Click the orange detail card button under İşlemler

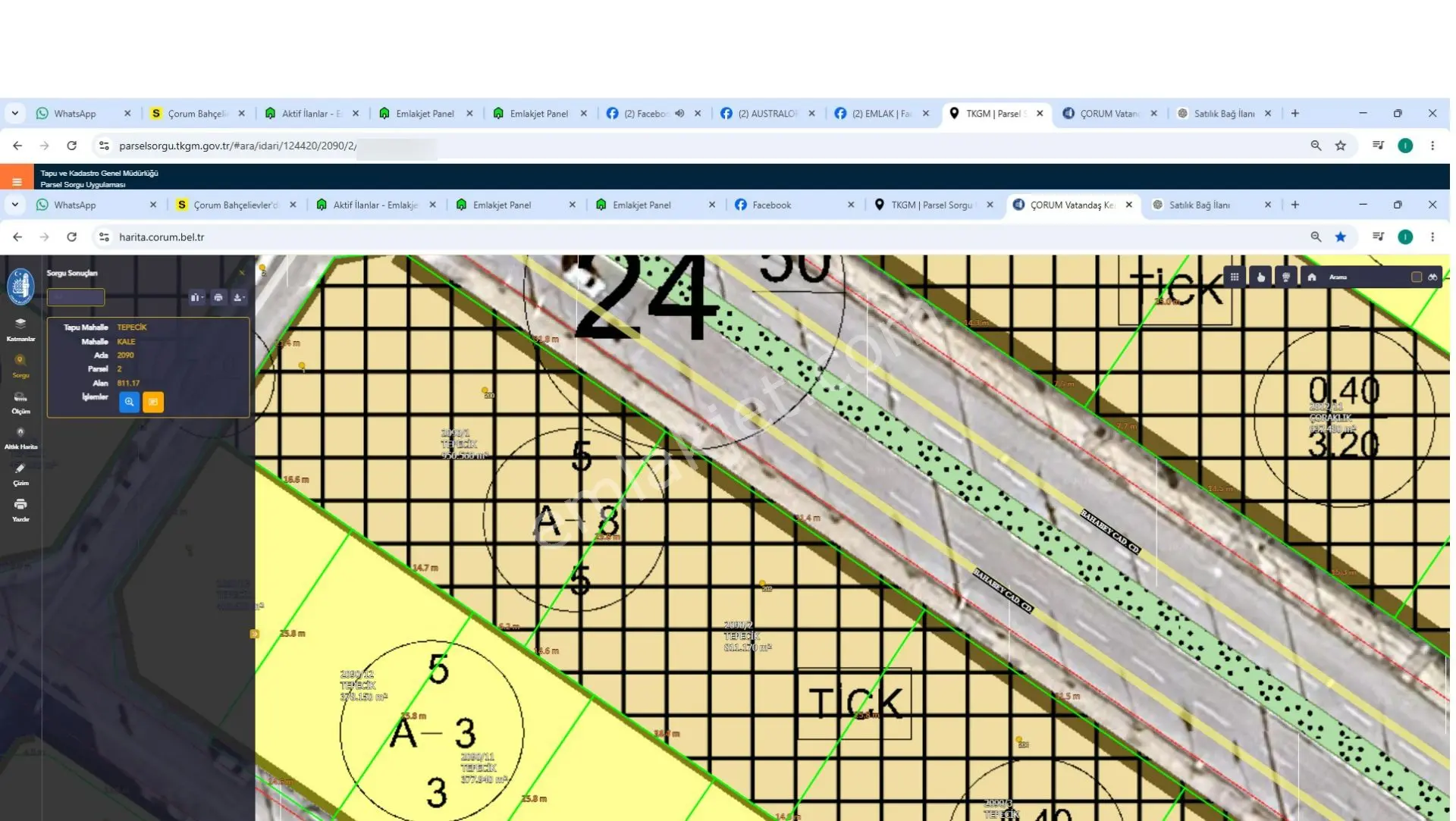[x=153, y=402]
